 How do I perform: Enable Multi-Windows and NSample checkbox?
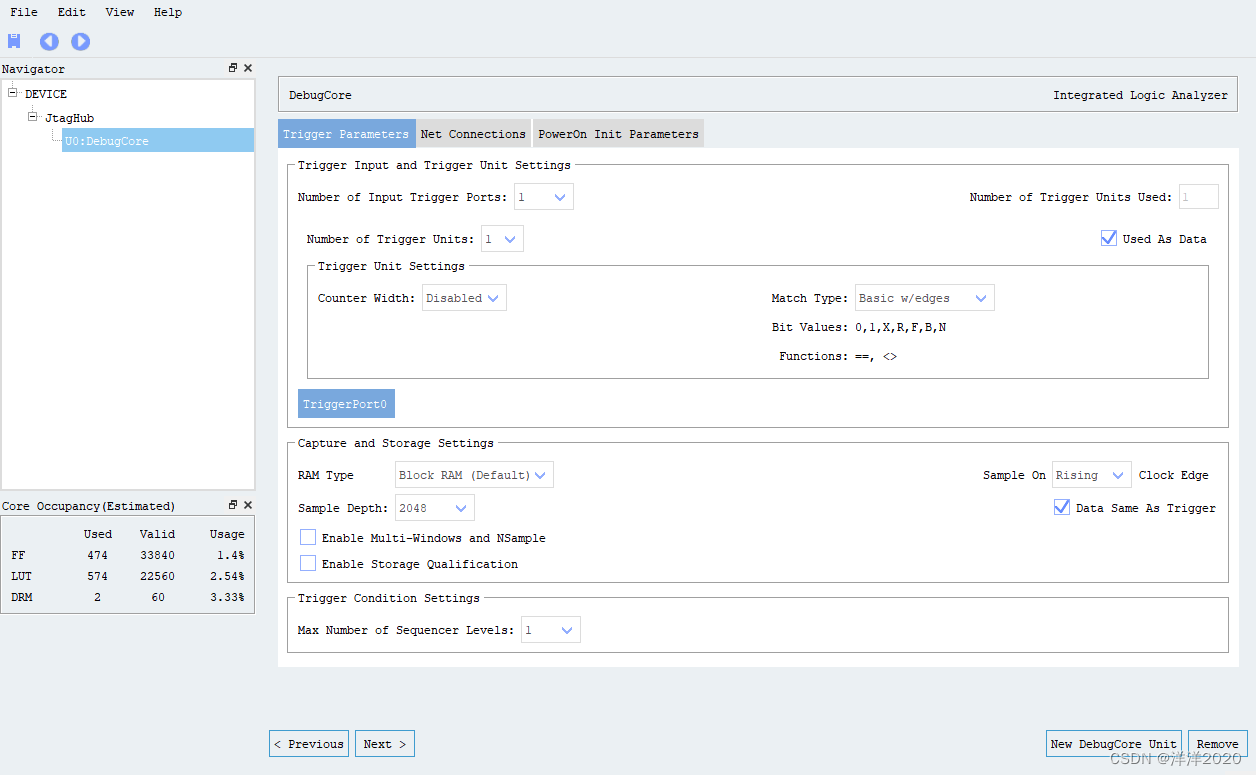[308, 537]
